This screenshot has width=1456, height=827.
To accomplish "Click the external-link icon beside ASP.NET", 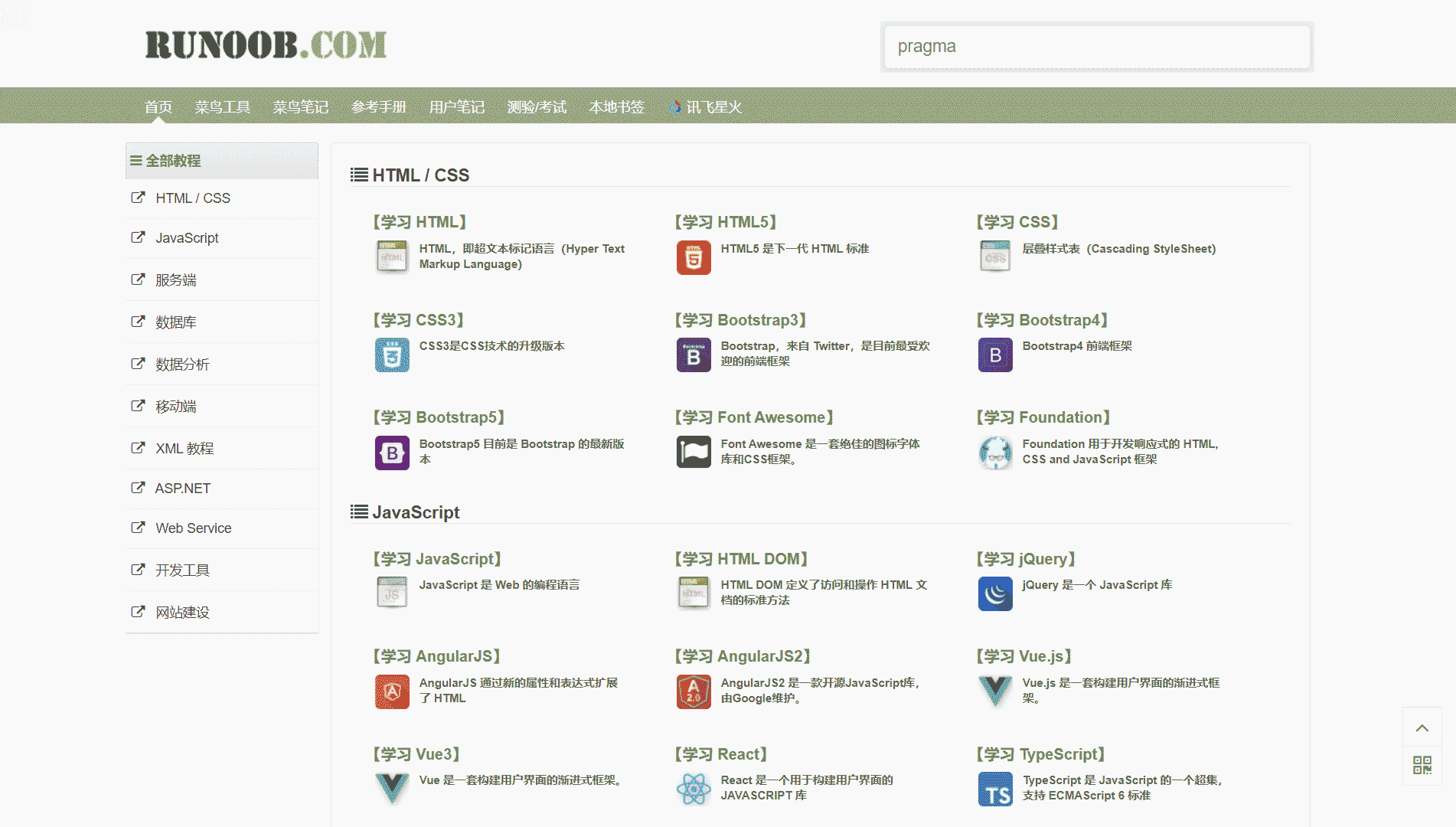I will pos(138,488).
